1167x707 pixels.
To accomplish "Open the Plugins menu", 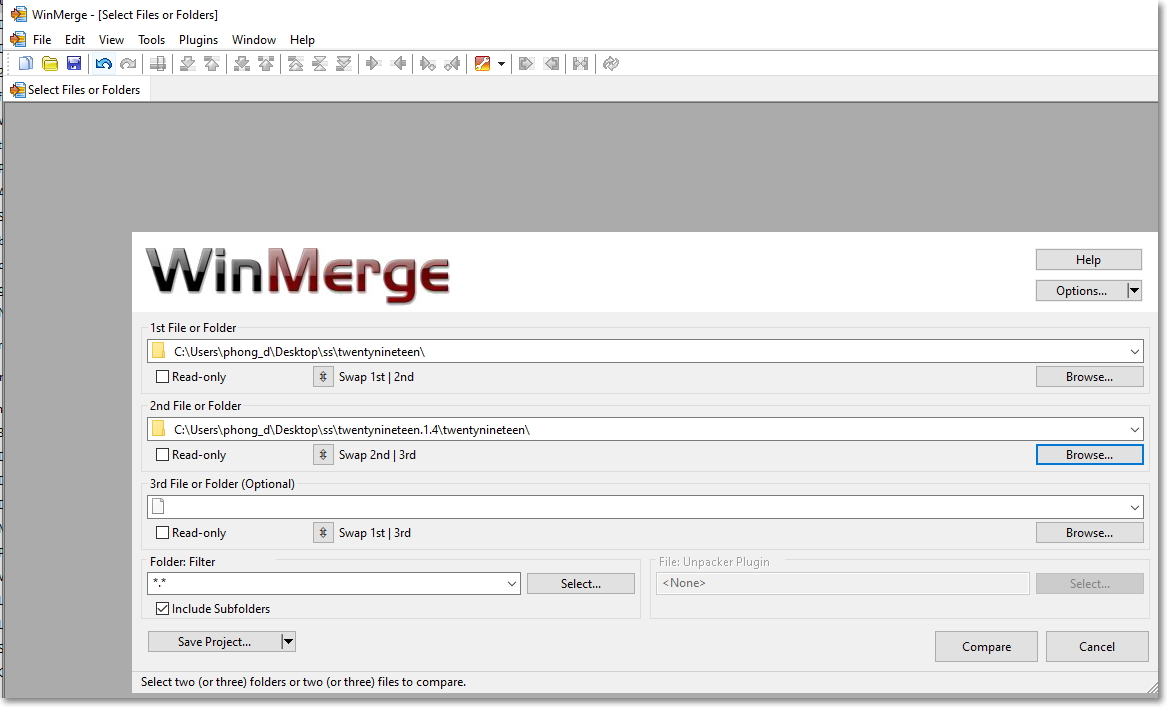I will (199, 39).
